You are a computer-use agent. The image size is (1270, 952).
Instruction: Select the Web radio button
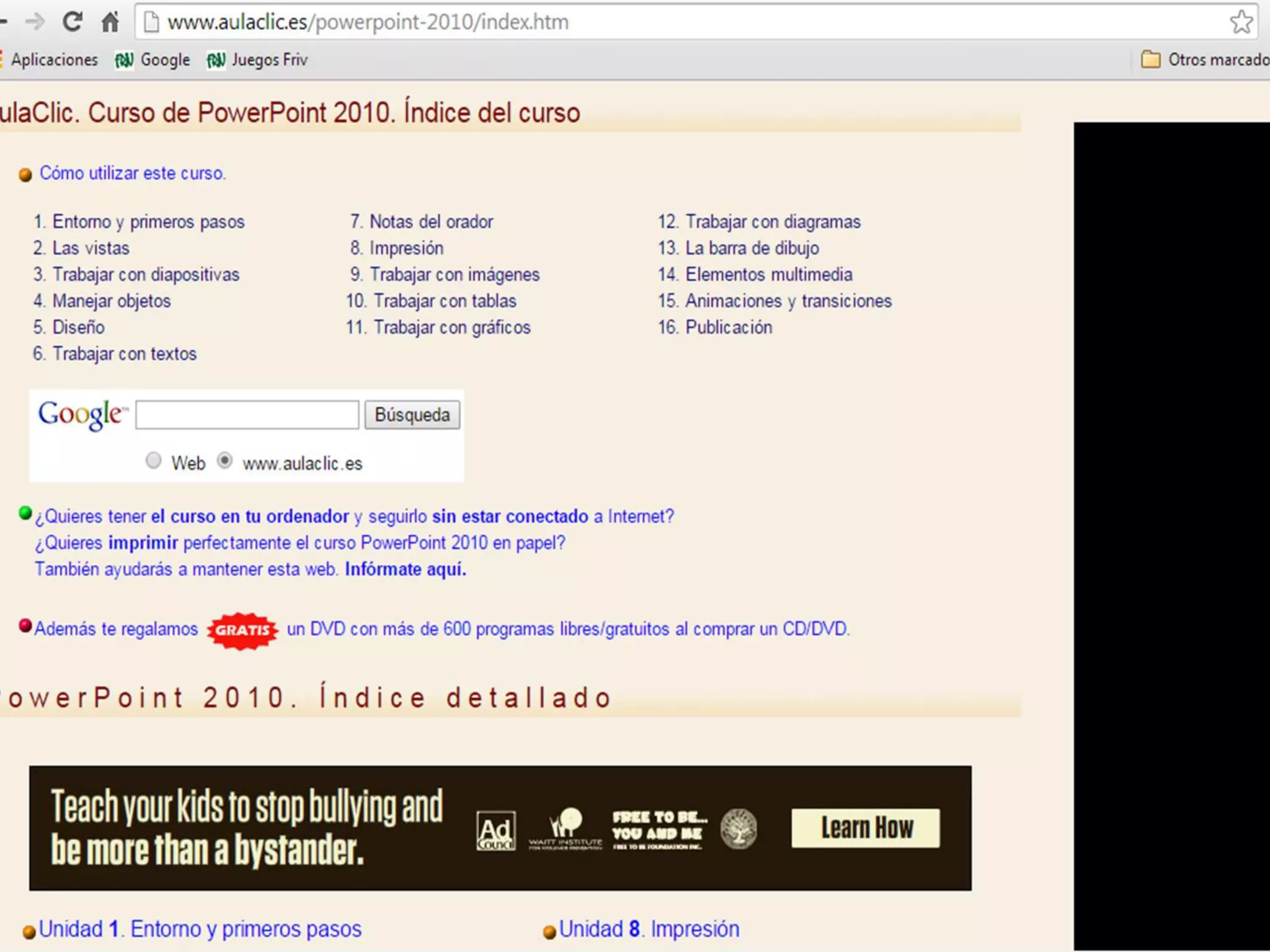[x=153, y=461]
